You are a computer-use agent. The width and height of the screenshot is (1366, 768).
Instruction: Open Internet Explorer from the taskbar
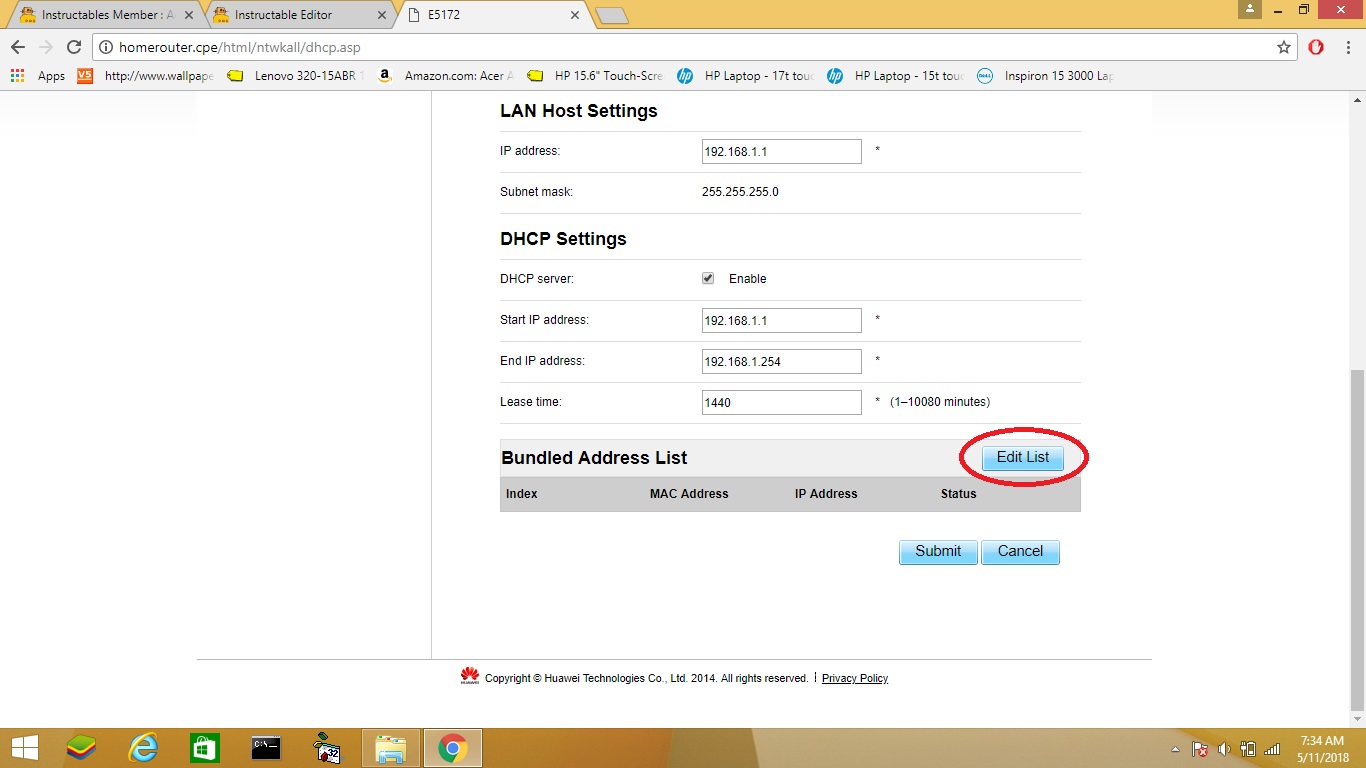pos(144,748)
